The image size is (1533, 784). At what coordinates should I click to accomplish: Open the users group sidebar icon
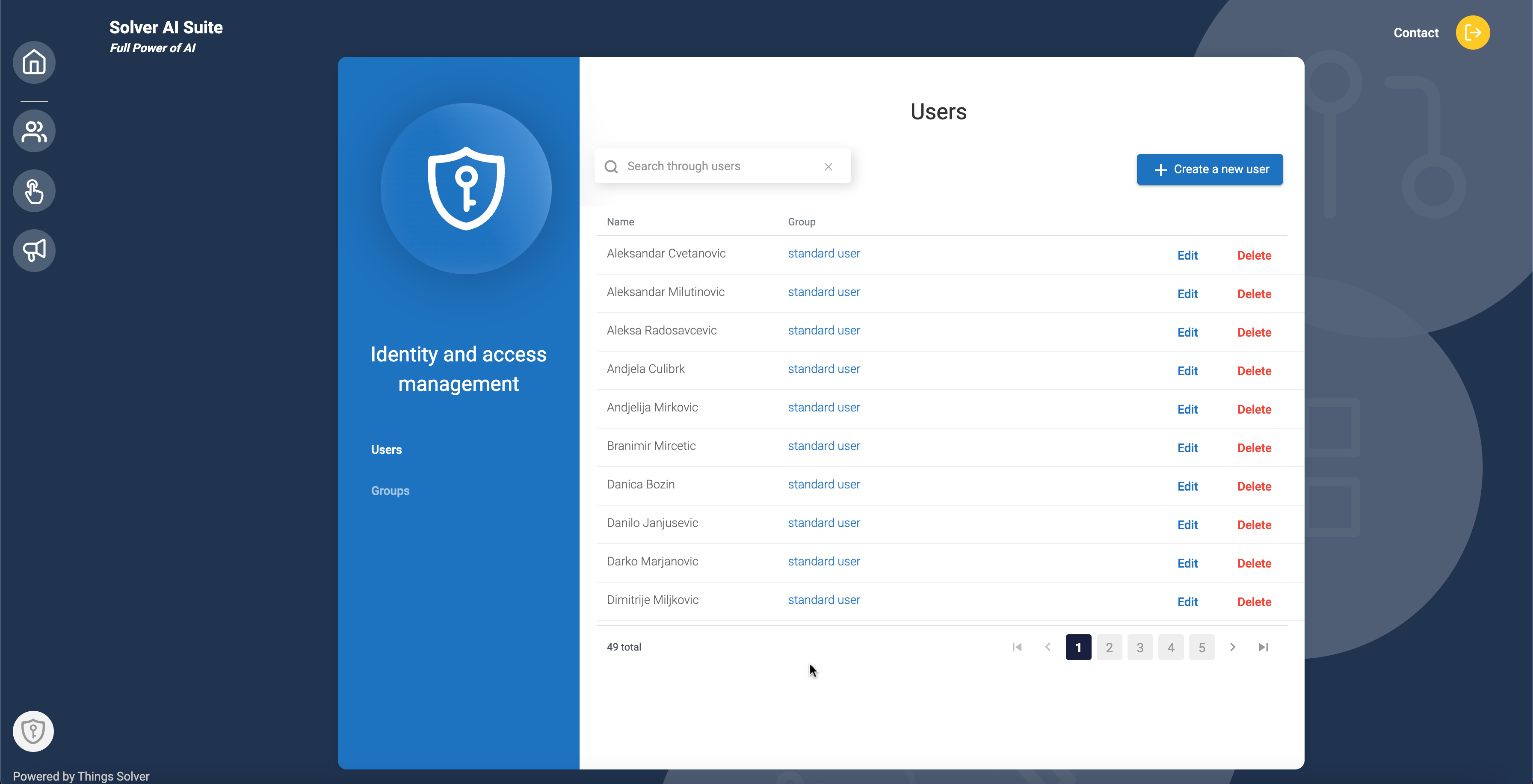(34, 131)
